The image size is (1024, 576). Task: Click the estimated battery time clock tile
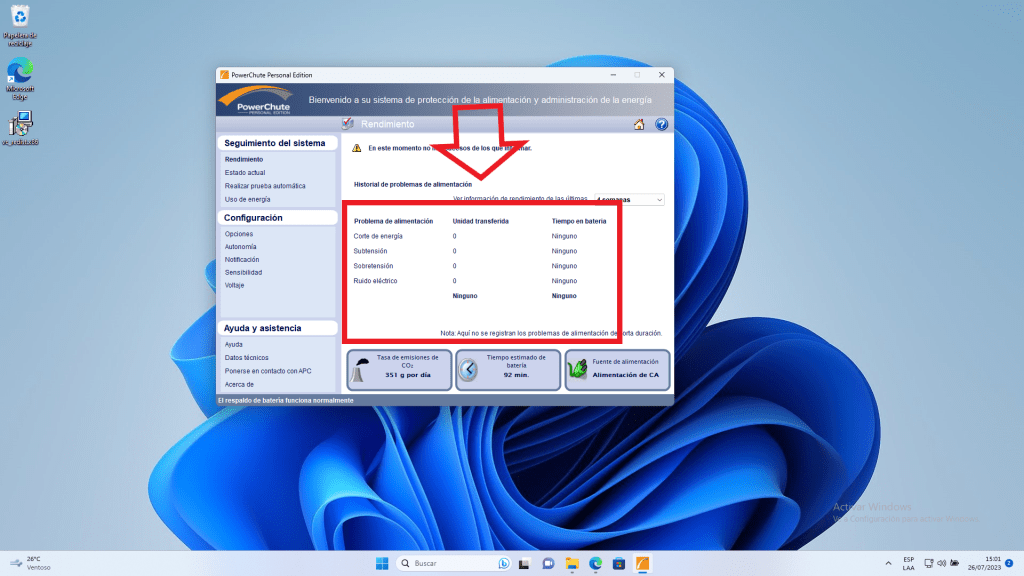(x=507, y=370)
